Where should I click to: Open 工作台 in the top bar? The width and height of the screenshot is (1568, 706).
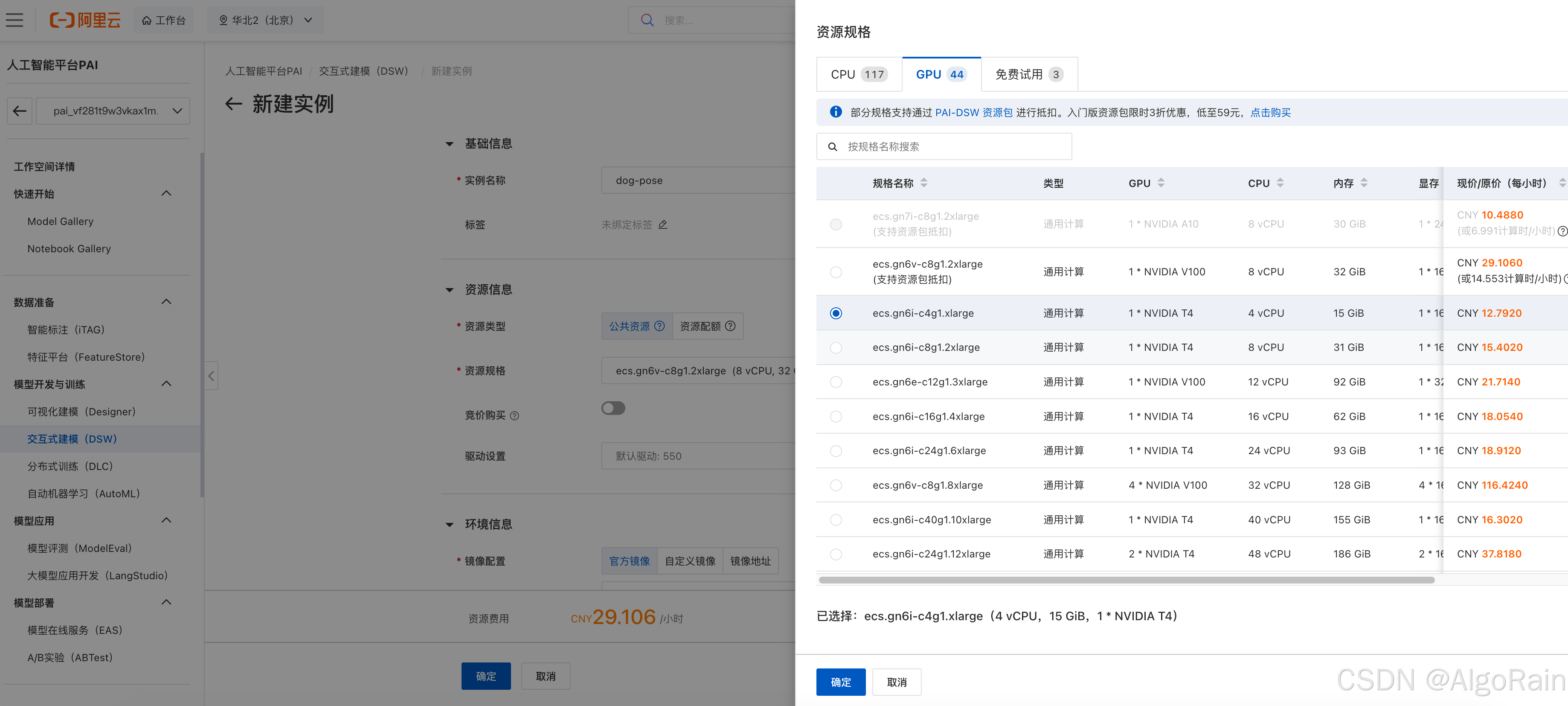(x=164, y=20)
